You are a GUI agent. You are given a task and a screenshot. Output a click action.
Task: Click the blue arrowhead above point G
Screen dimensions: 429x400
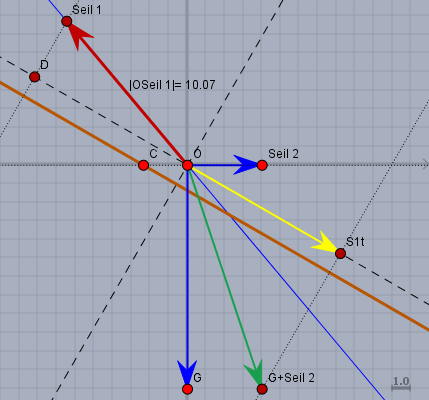point(187,372)
